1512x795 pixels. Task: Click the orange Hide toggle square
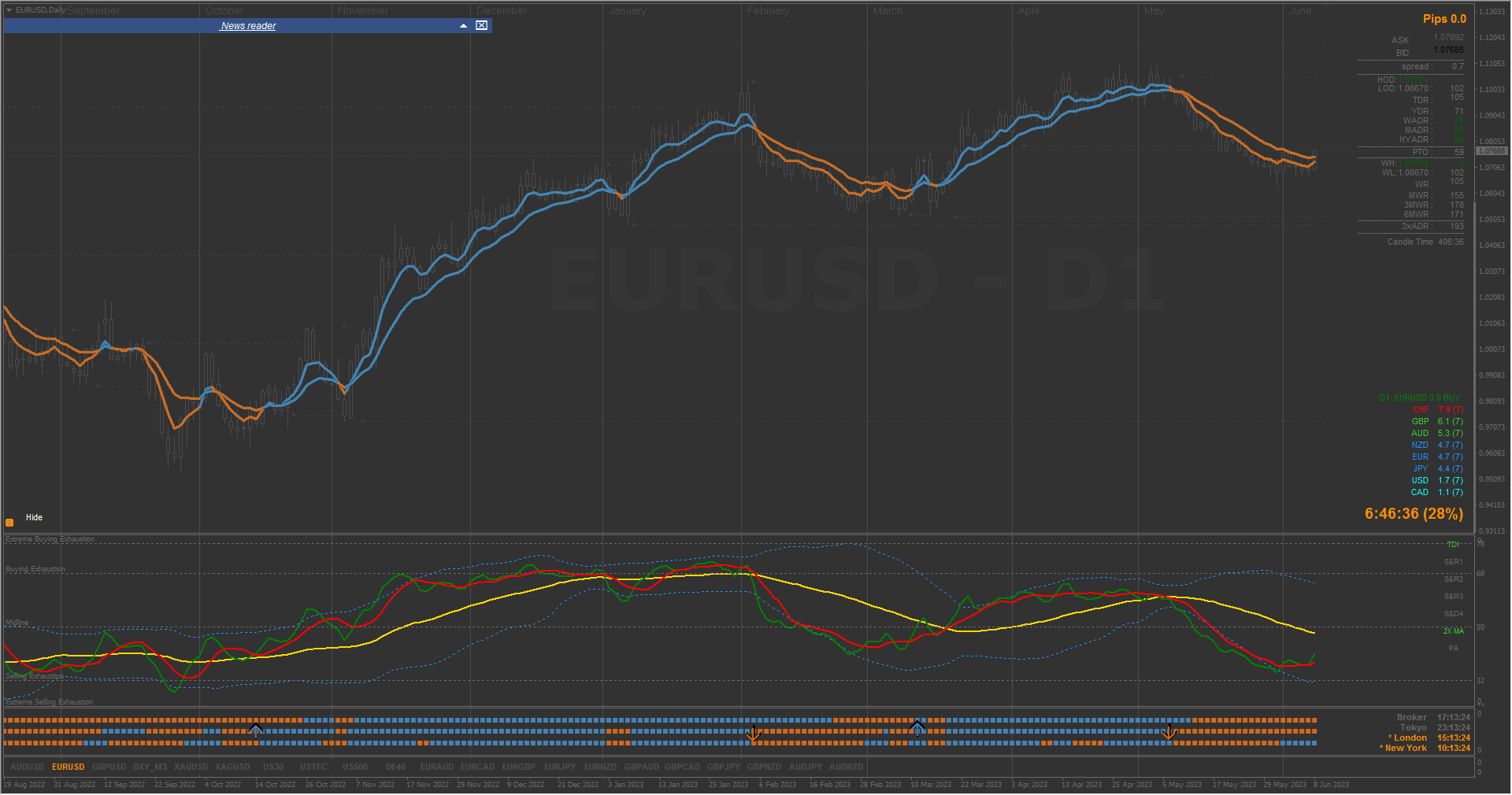[x=9, y=523]
